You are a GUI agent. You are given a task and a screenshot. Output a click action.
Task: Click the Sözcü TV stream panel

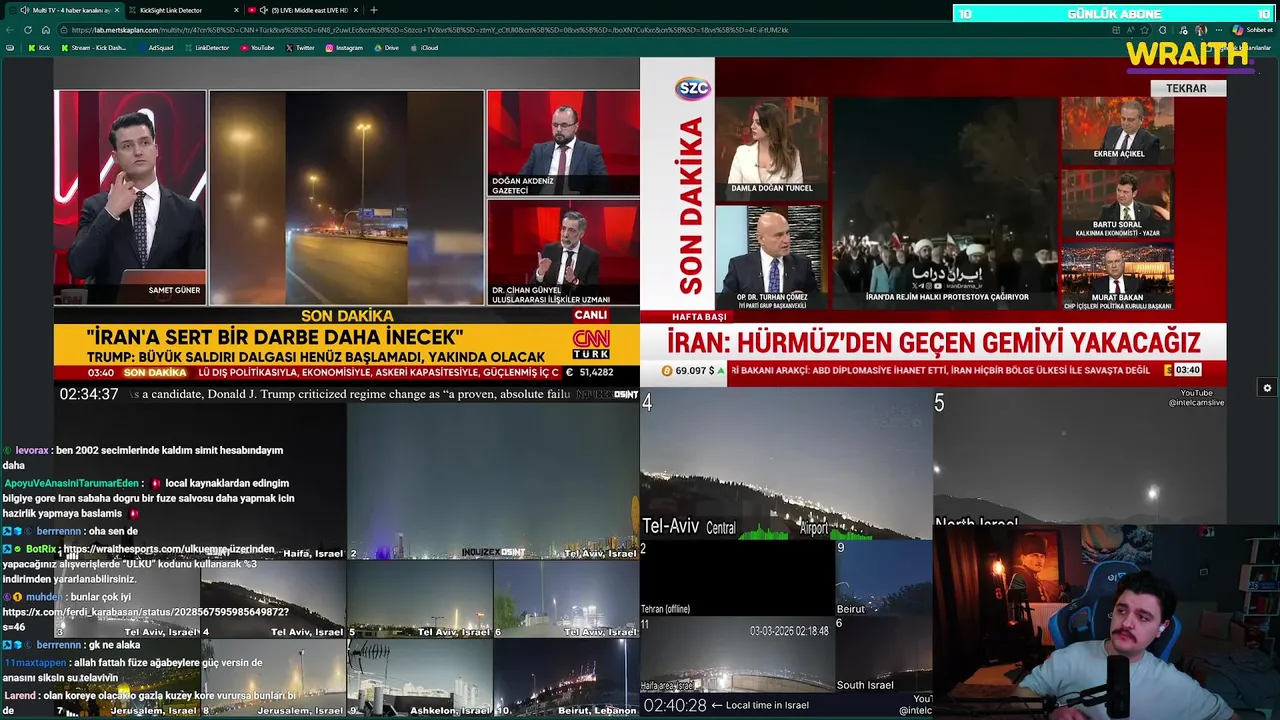pyautogui.click(x=933, y=220)
